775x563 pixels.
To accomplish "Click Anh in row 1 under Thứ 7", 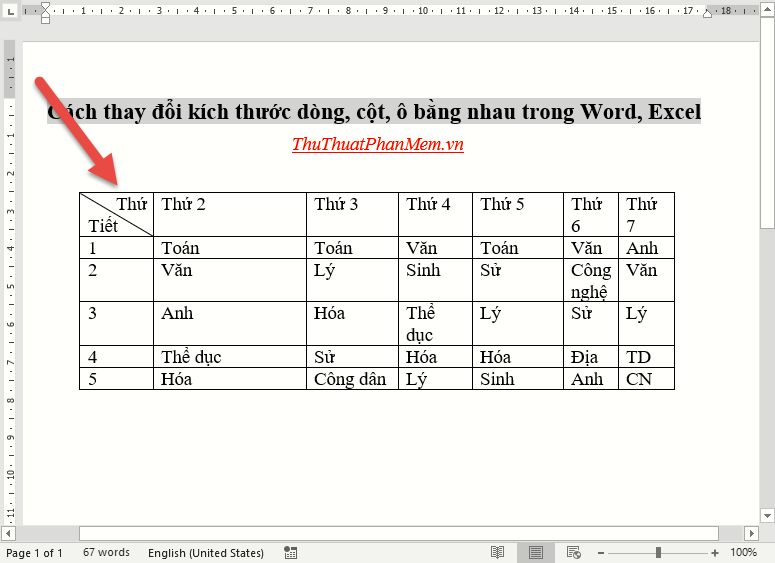I will [x=646, y=248].
